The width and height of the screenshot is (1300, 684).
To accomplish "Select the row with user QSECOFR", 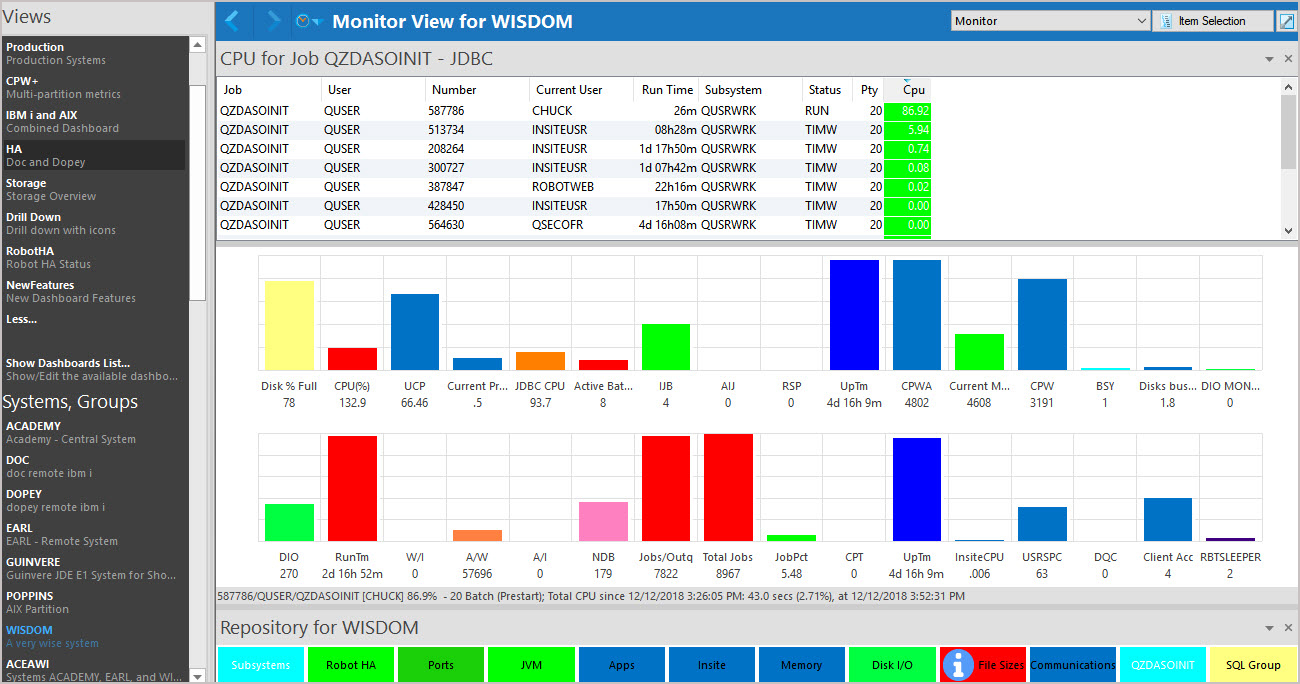I will (575, 225).
